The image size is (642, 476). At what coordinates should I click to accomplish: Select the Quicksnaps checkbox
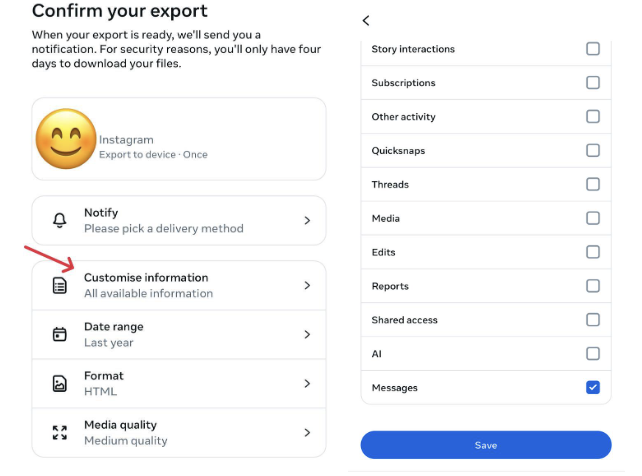point(593,150)
